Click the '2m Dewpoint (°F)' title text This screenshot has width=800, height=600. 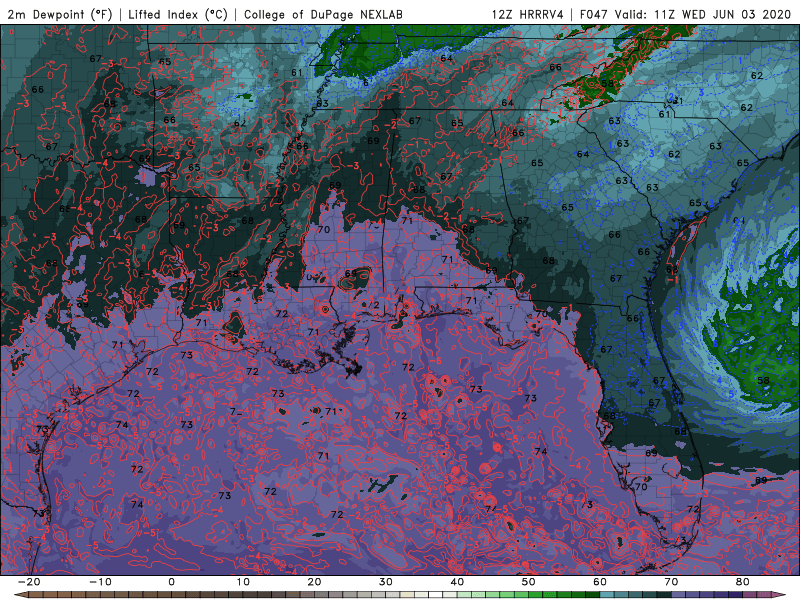click(60, 14)
